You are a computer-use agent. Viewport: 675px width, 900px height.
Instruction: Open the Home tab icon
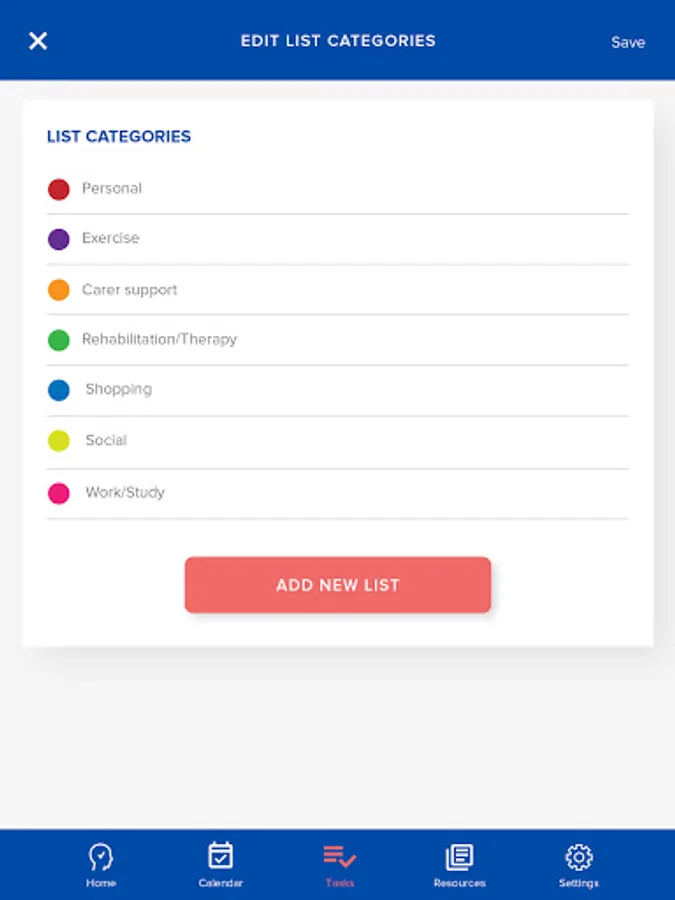coord(101,857)
